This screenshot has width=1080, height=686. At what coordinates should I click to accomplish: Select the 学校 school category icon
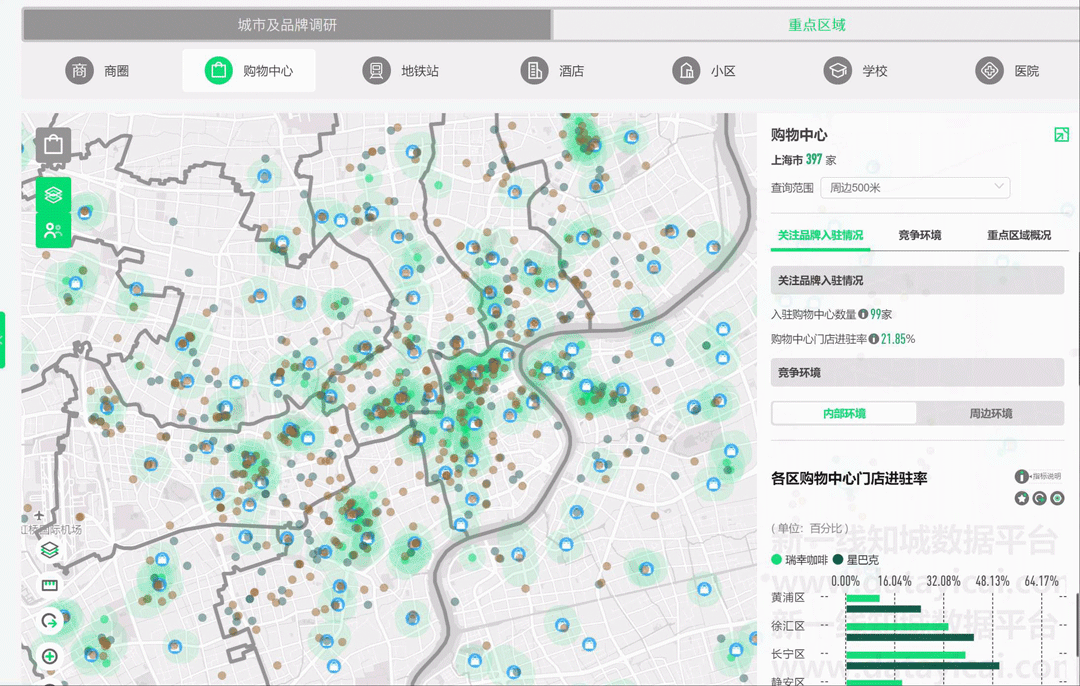(x=837, y=71)
